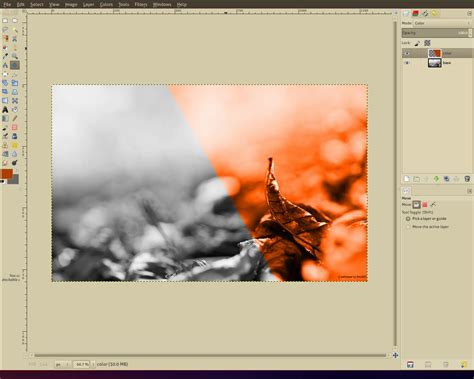Reset tool options to defaults
The height and width of the screenshot is (379, 474).
(x=464, y=364)
